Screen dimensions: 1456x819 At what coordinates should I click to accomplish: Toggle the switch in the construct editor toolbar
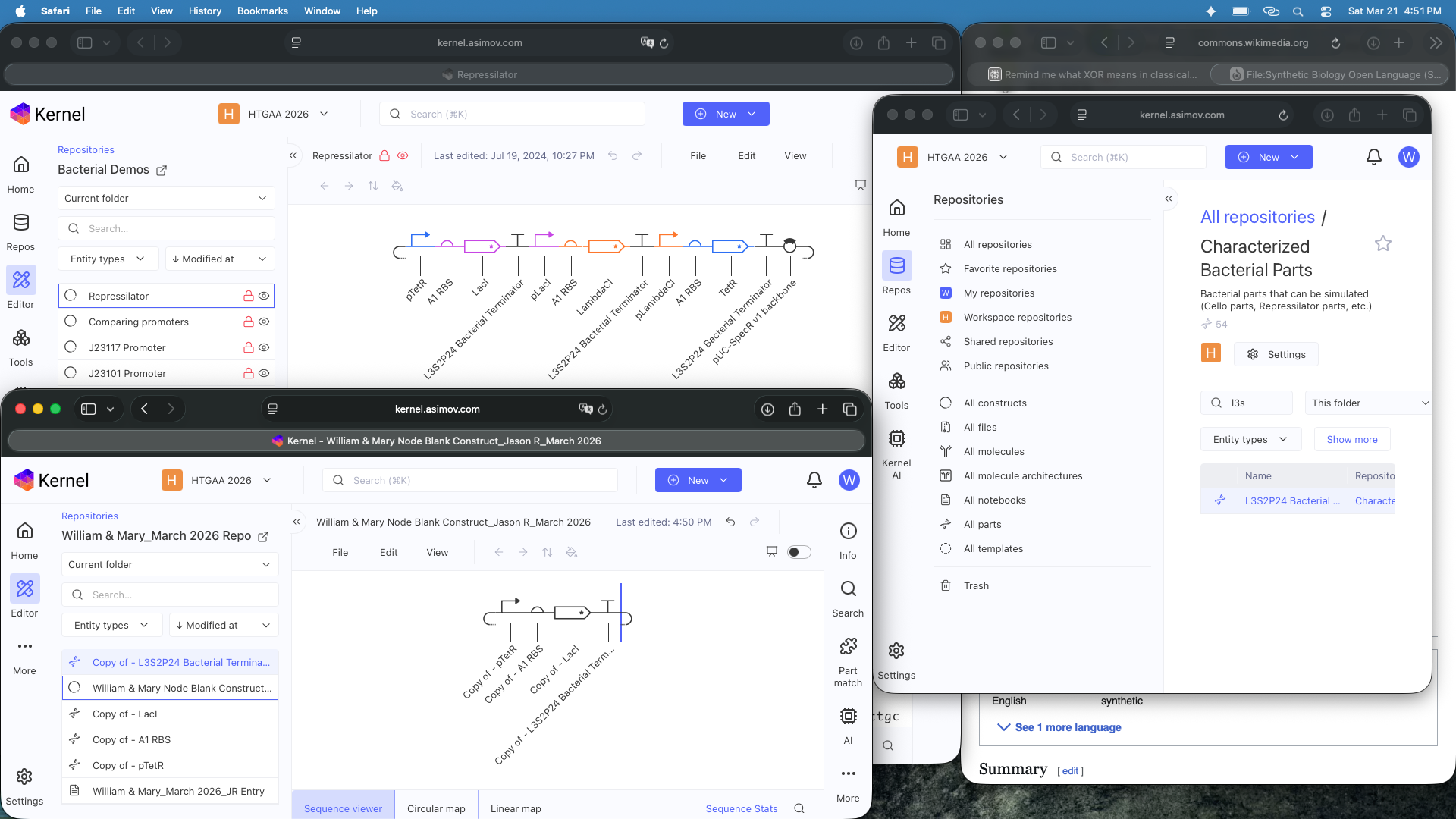[799, 551]
